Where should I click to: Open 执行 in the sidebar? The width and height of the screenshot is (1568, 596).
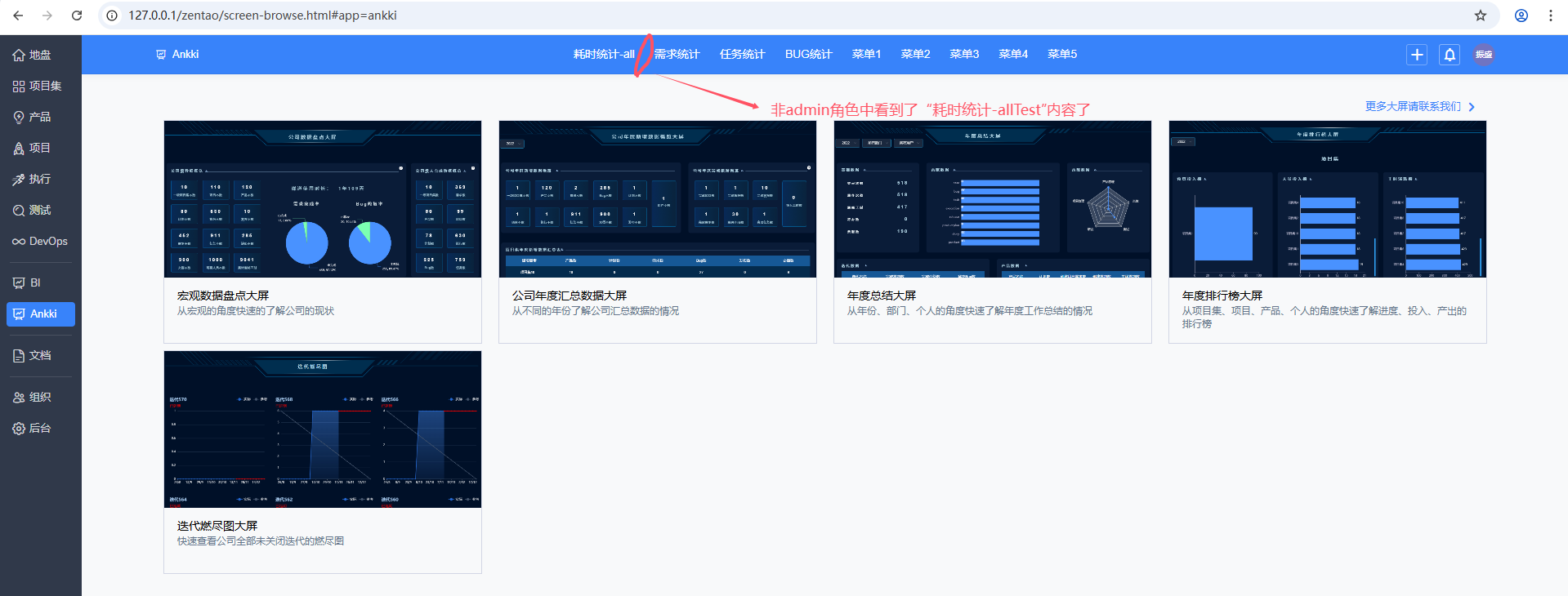(40, 179)
